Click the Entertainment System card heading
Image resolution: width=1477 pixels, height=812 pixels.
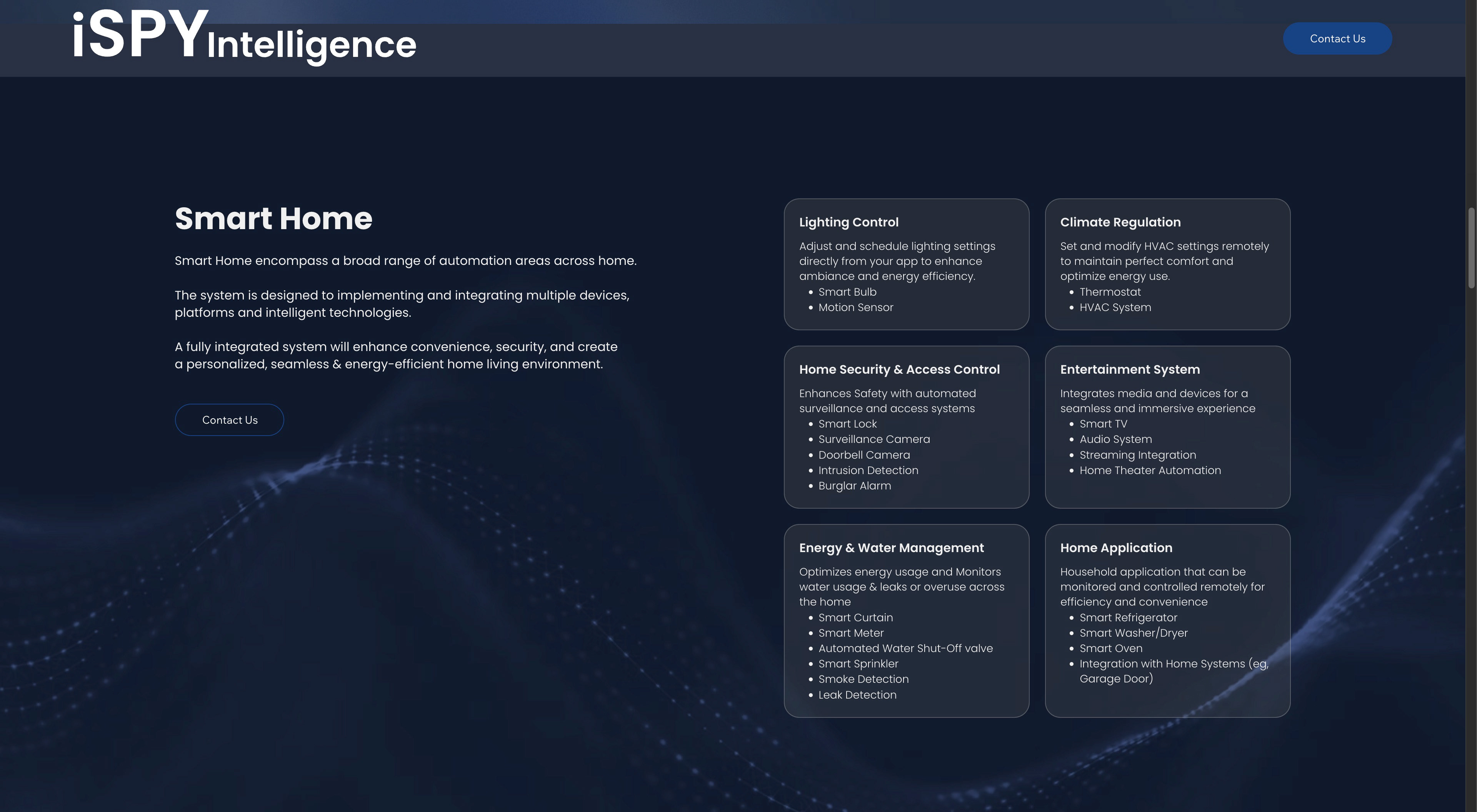point(1130,369)
